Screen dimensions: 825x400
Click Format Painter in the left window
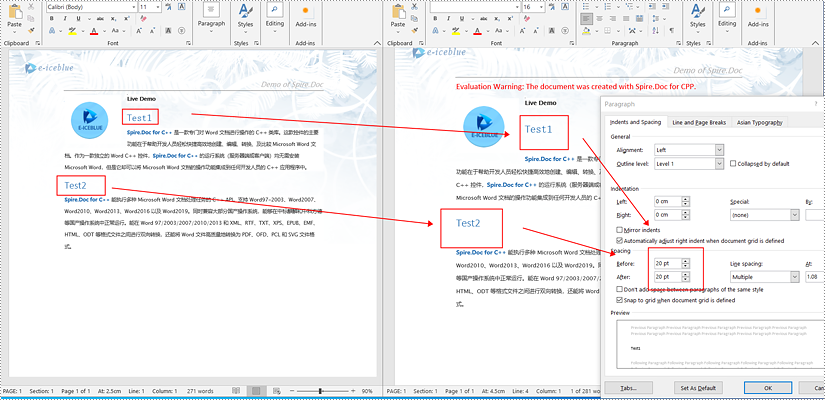pos(31,31)
